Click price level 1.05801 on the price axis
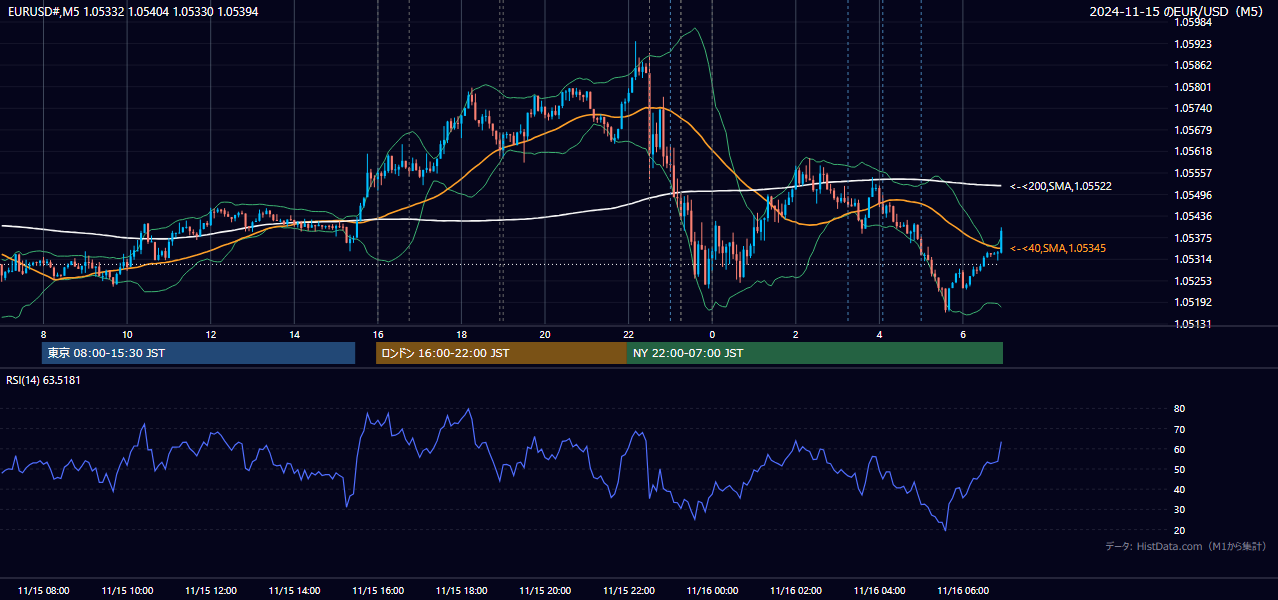The width and height of the screenshot is (1278, 600). [x=1193, y=87]
